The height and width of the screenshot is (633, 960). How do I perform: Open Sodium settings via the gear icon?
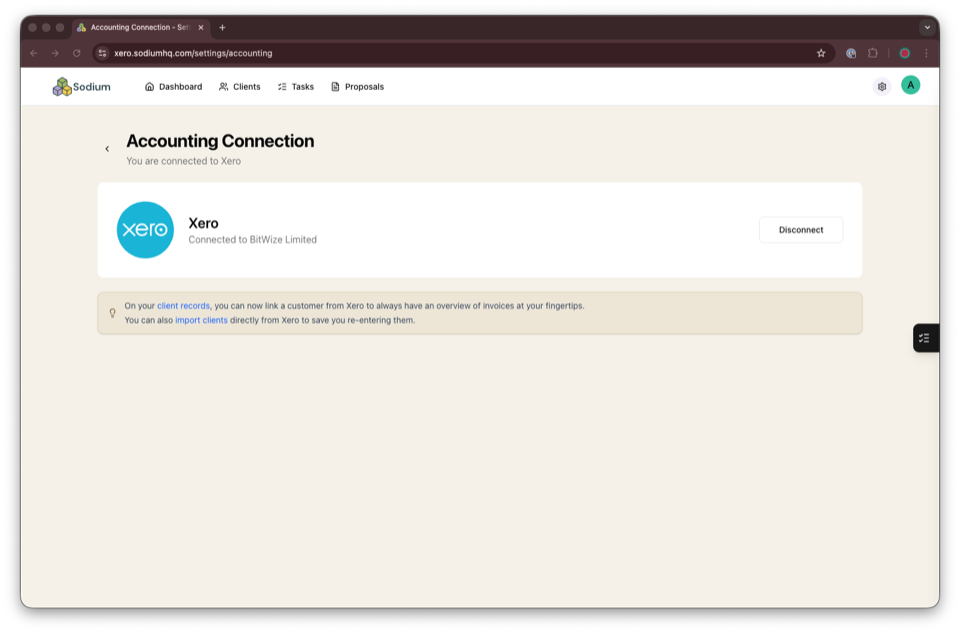[881, 86]
